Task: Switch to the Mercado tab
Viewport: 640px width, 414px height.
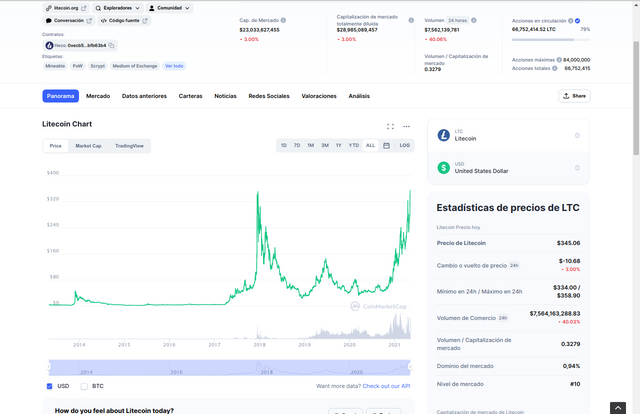Action: (98, 96)
